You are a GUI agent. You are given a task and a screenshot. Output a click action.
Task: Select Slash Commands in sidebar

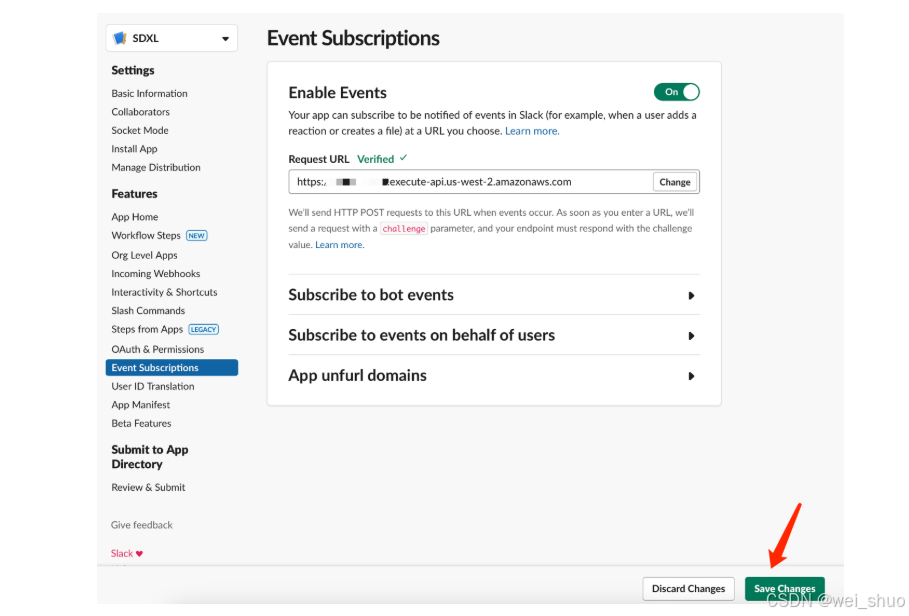(148, 311)
